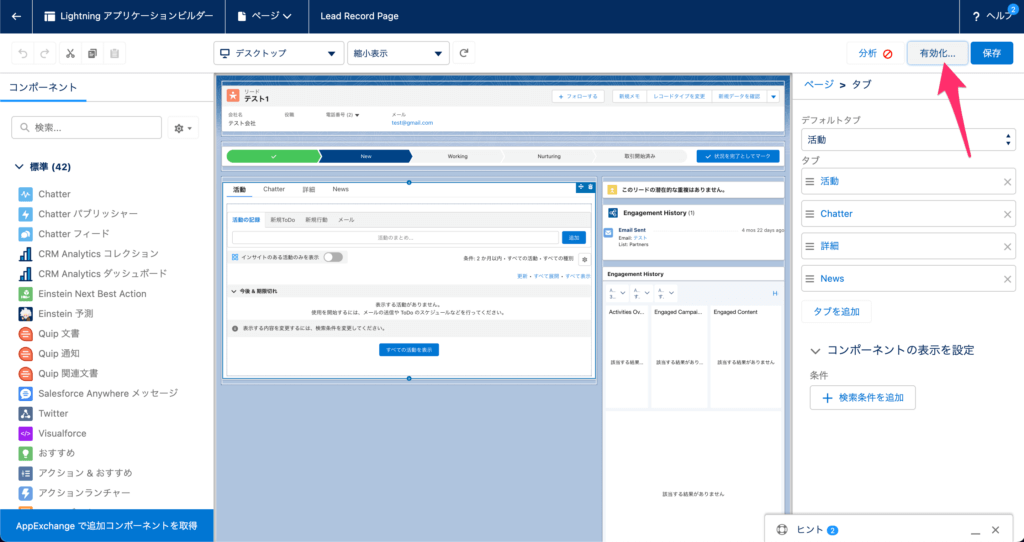Toggle インサイトのある活動のみを表示 switch

[333, 257]
